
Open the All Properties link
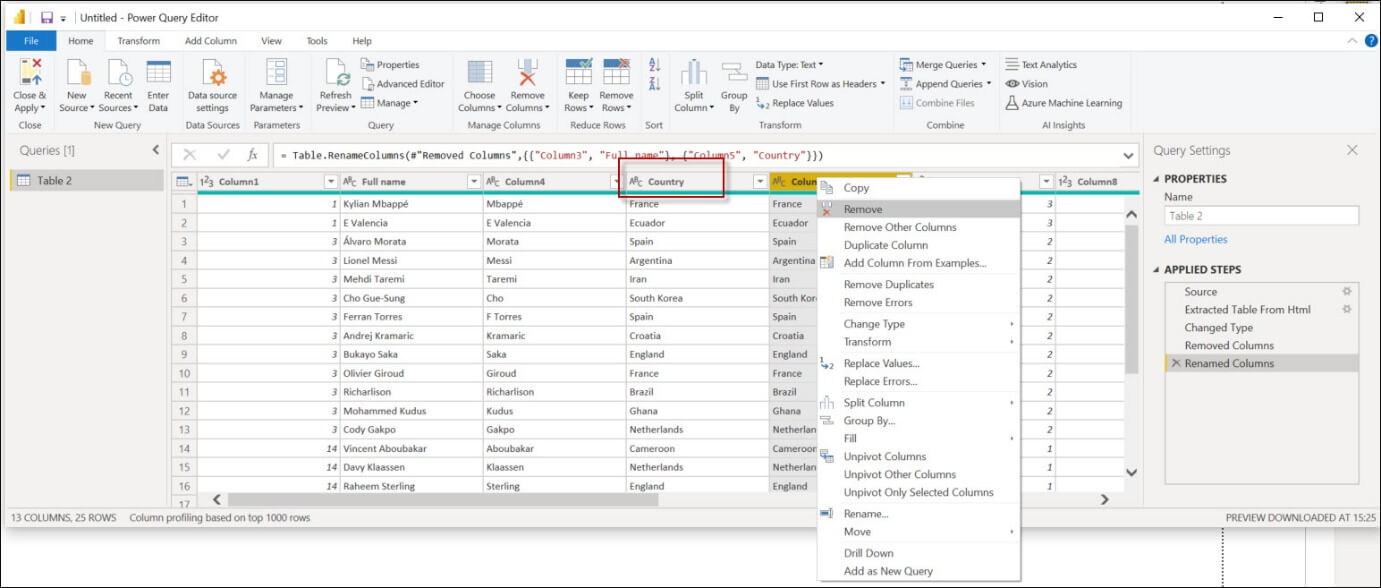click(1195, 240)
